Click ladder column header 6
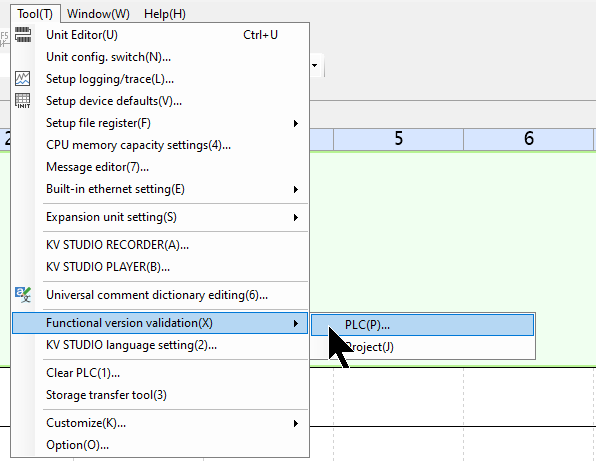 [x=528, y=139]
